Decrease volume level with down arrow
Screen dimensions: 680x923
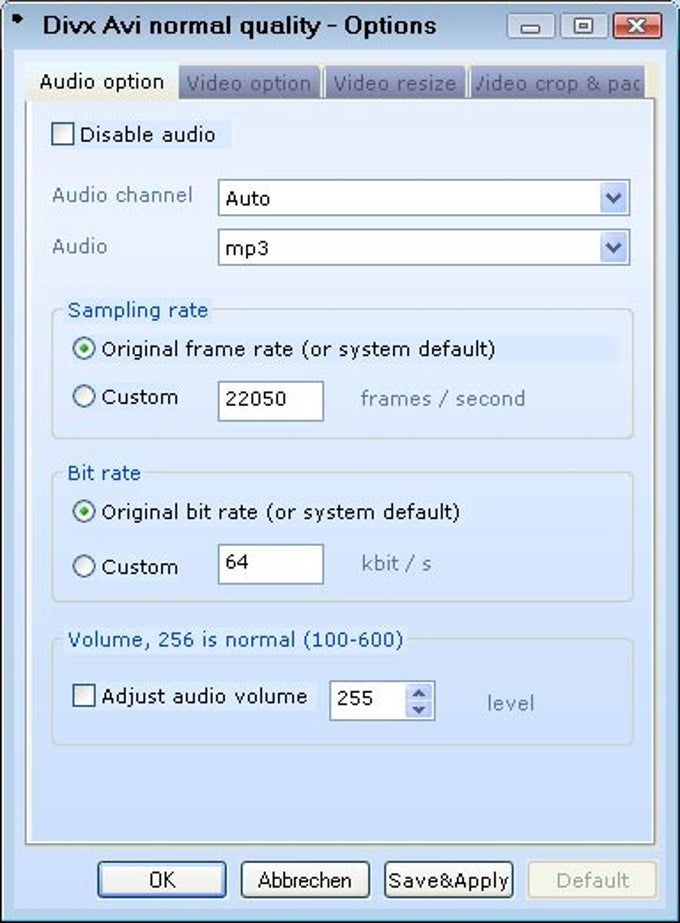419,709
